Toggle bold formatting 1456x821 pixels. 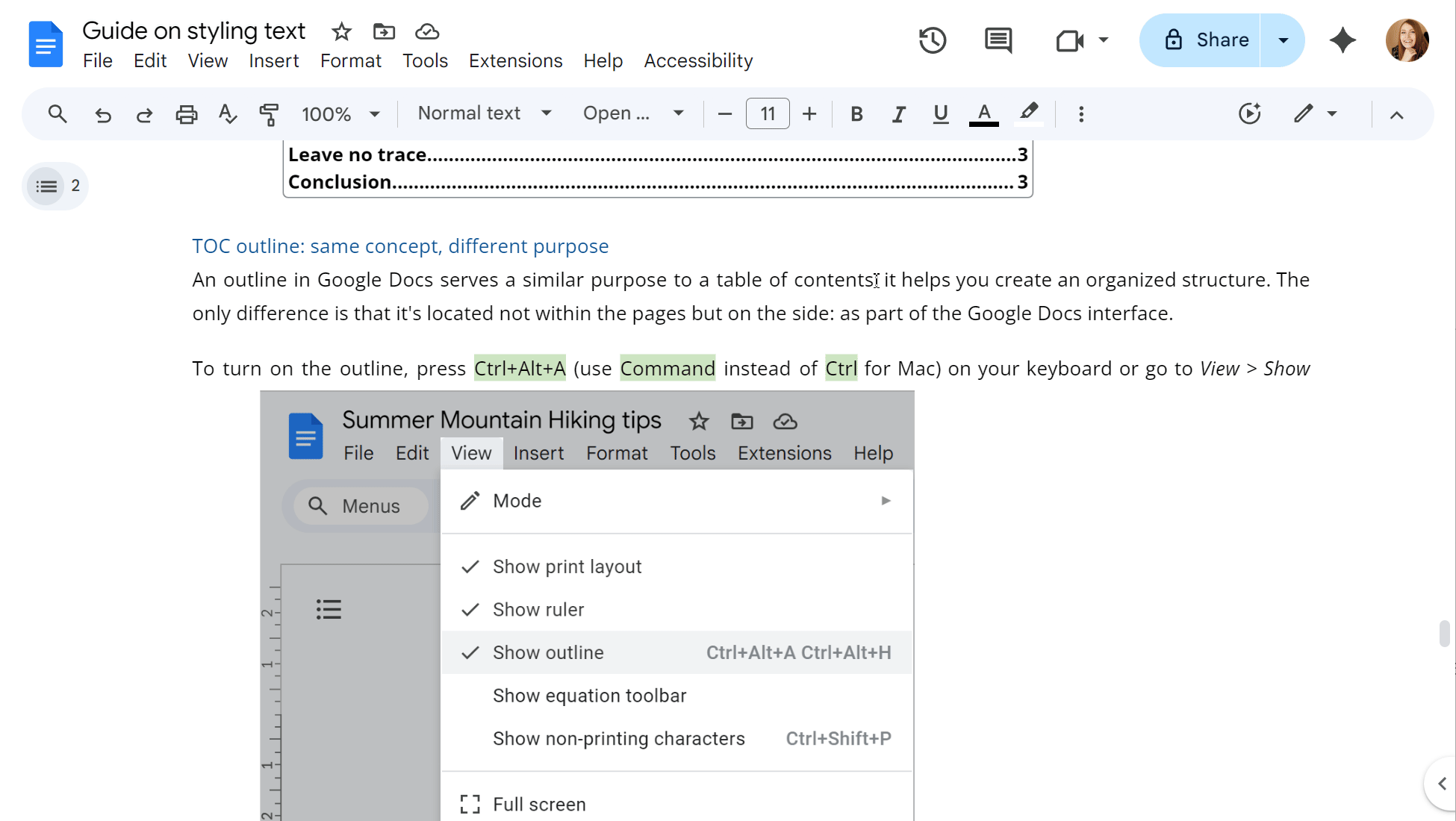tap(856, 114)
